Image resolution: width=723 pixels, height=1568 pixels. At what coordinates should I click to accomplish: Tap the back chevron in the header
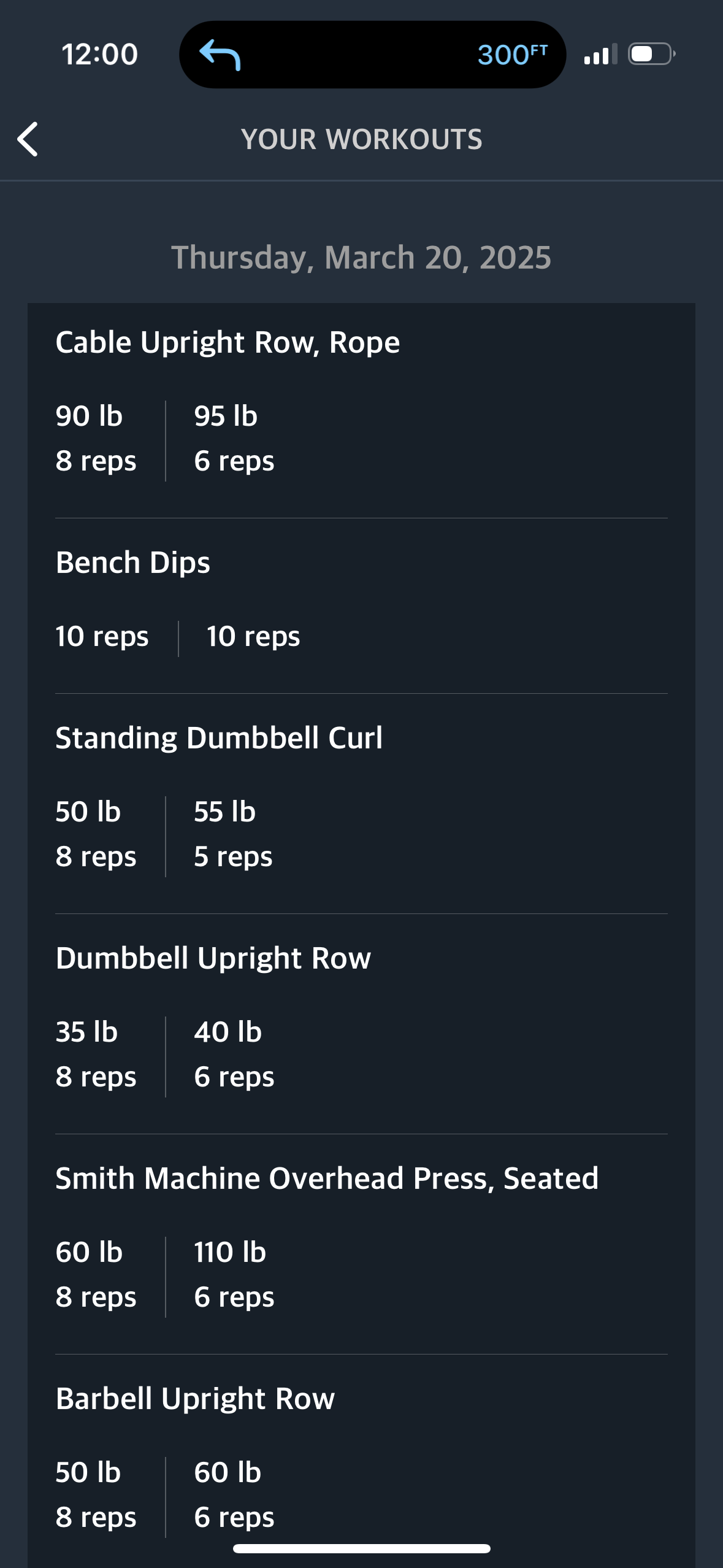point(28,139)
